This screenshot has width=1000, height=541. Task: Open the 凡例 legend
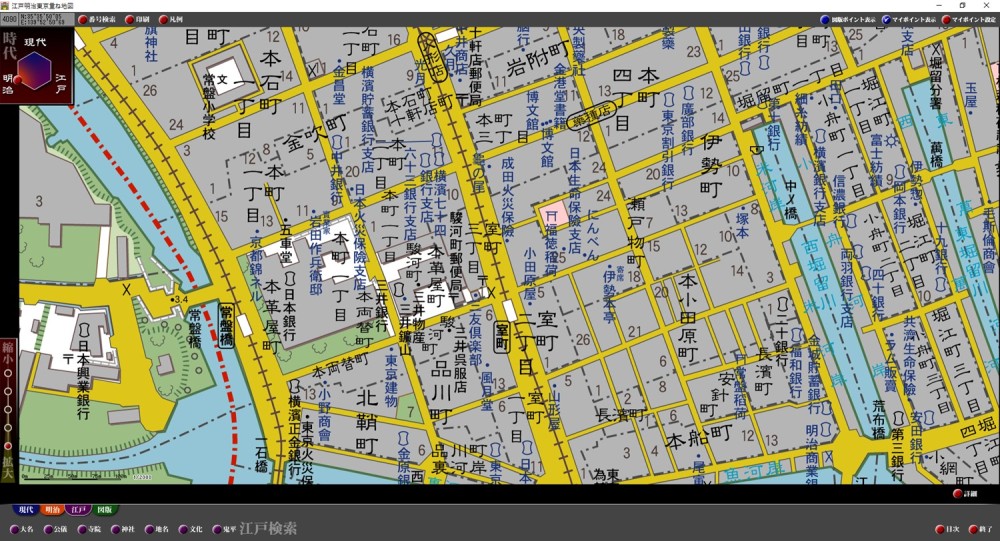click(x=164, y=19)
